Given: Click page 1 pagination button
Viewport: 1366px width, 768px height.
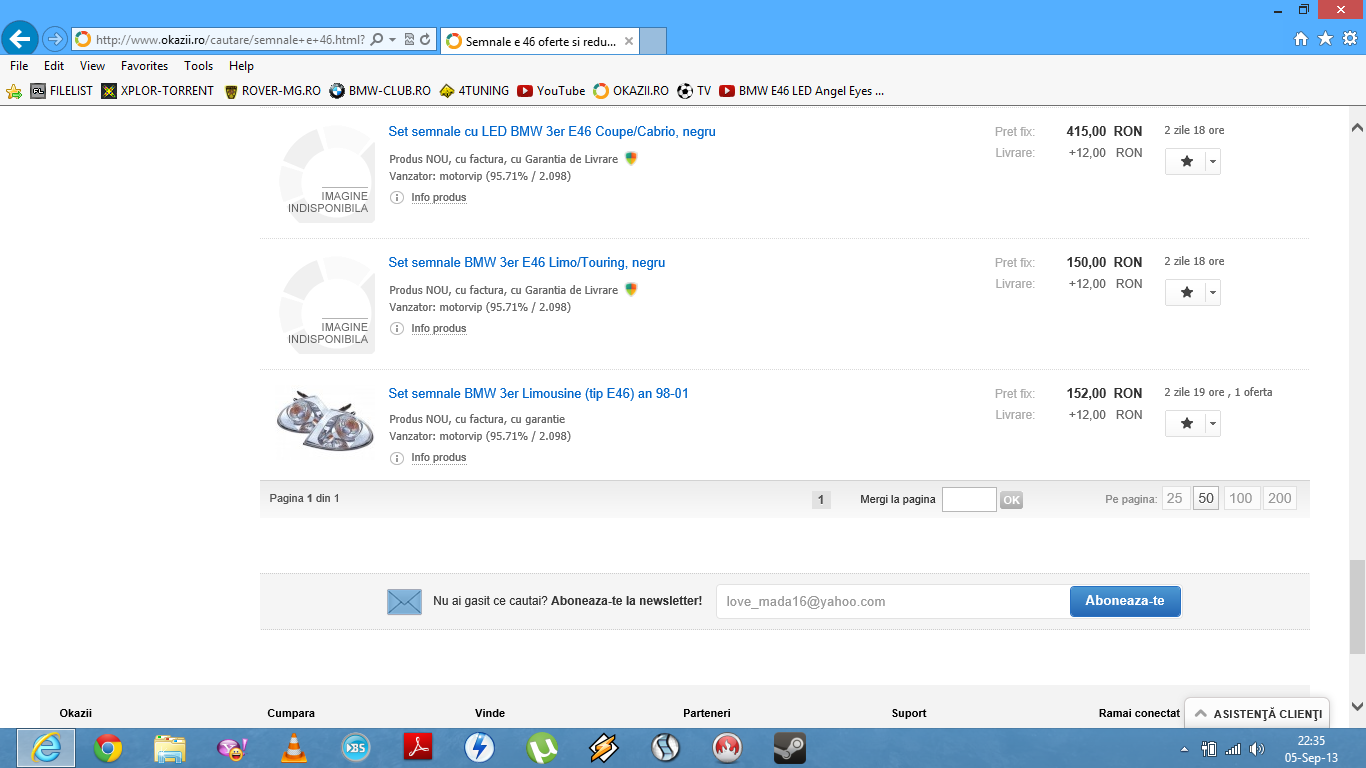Looking at the screenshot, I should tap(821, 500).
